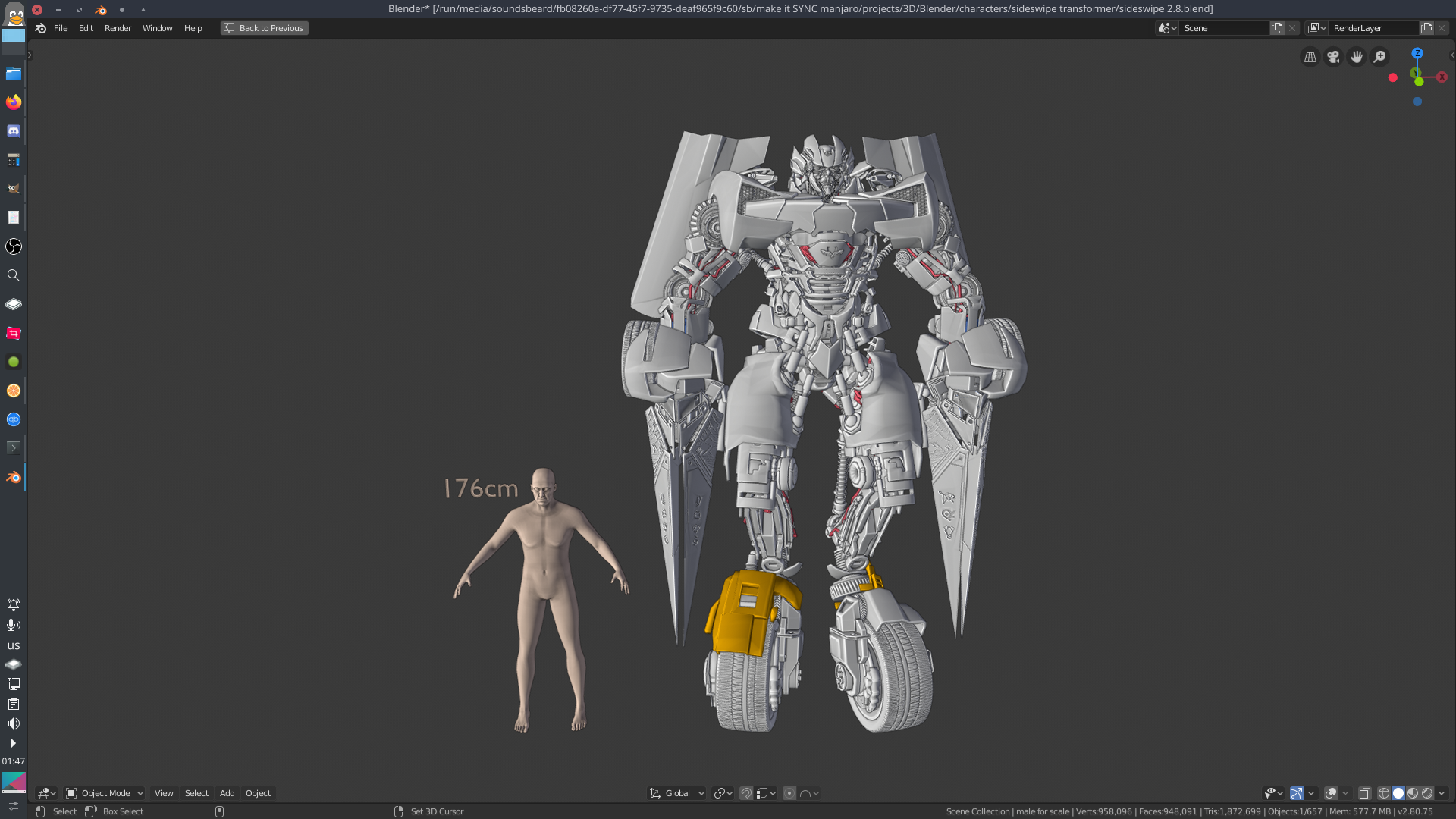Click the negative Z blue gizmo dot
This screenshot has height=819, width=1456.
pyautogui.click(x=1417, y=102)
